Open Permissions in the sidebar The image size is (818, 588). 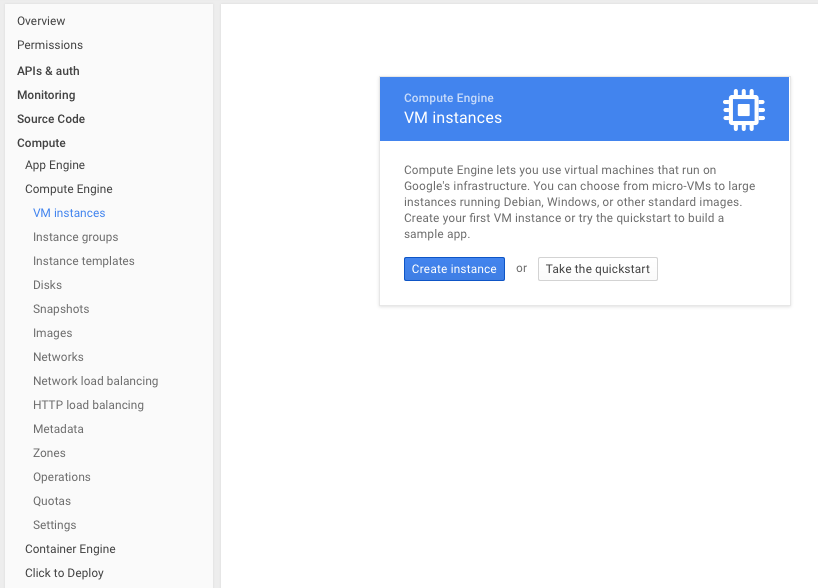point(50,45)
